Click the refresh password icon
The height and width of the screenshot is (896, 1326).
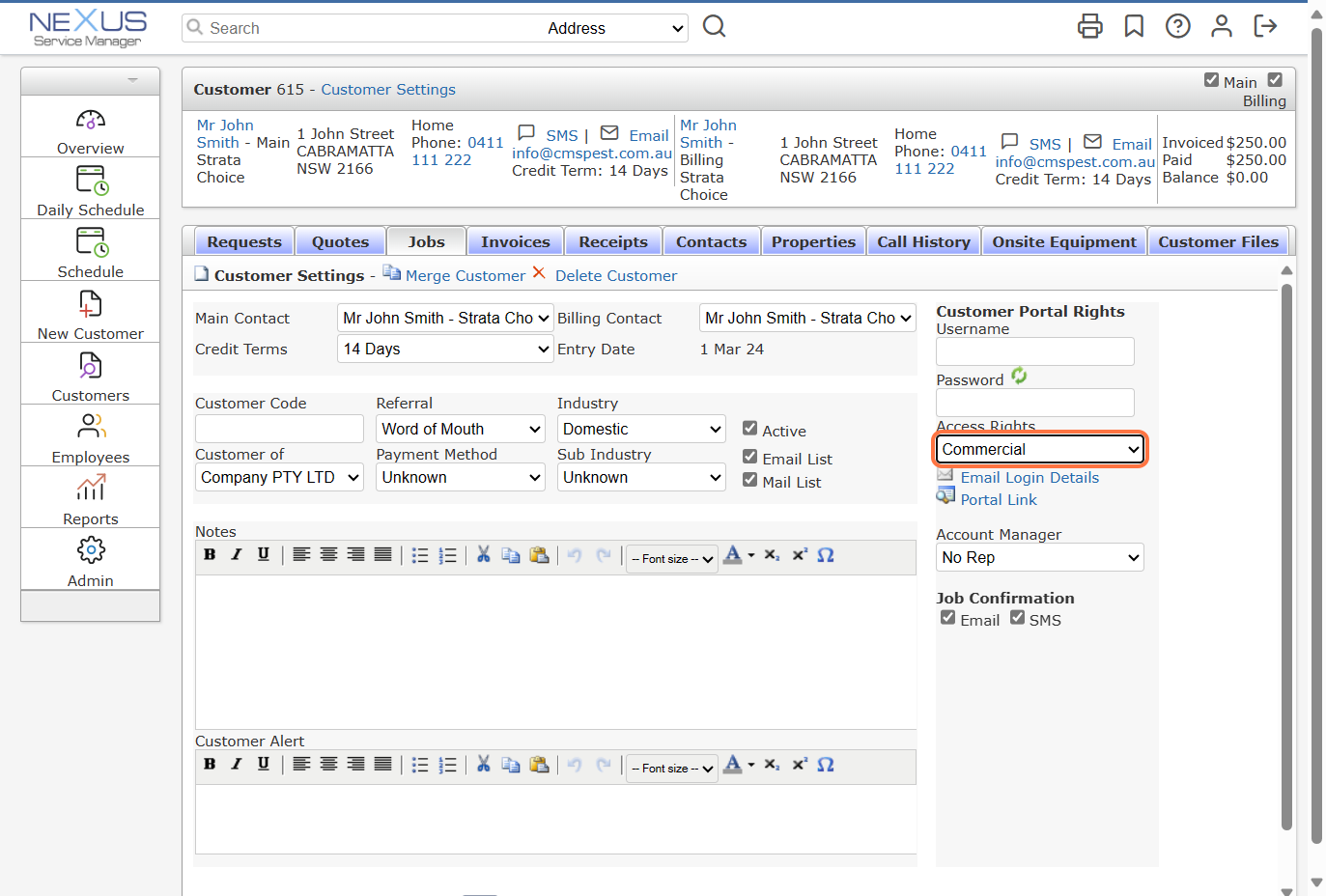click(x=1019, y=376)
